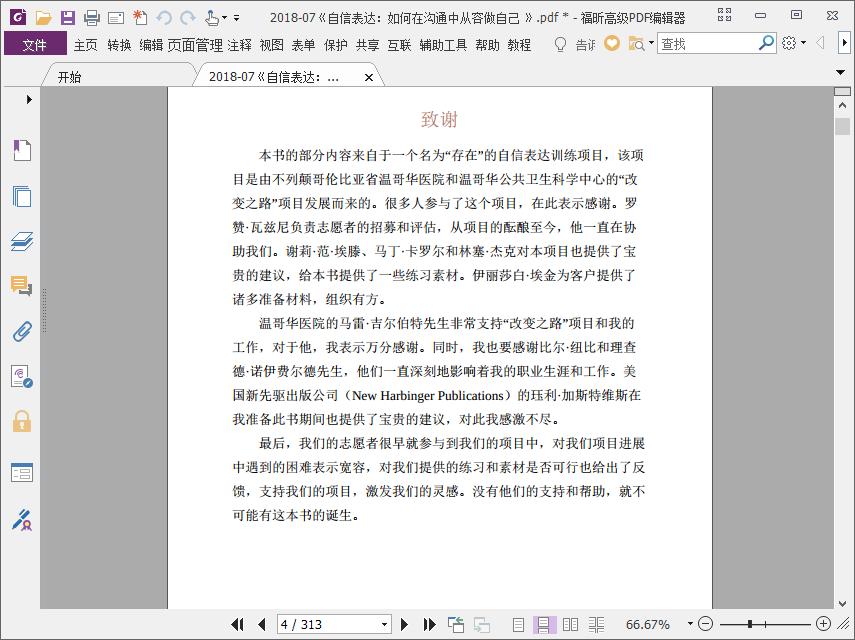Viewport: 855px width, 640px height.
Task: Zoom in with the plus button
Action: click(823, 624)
